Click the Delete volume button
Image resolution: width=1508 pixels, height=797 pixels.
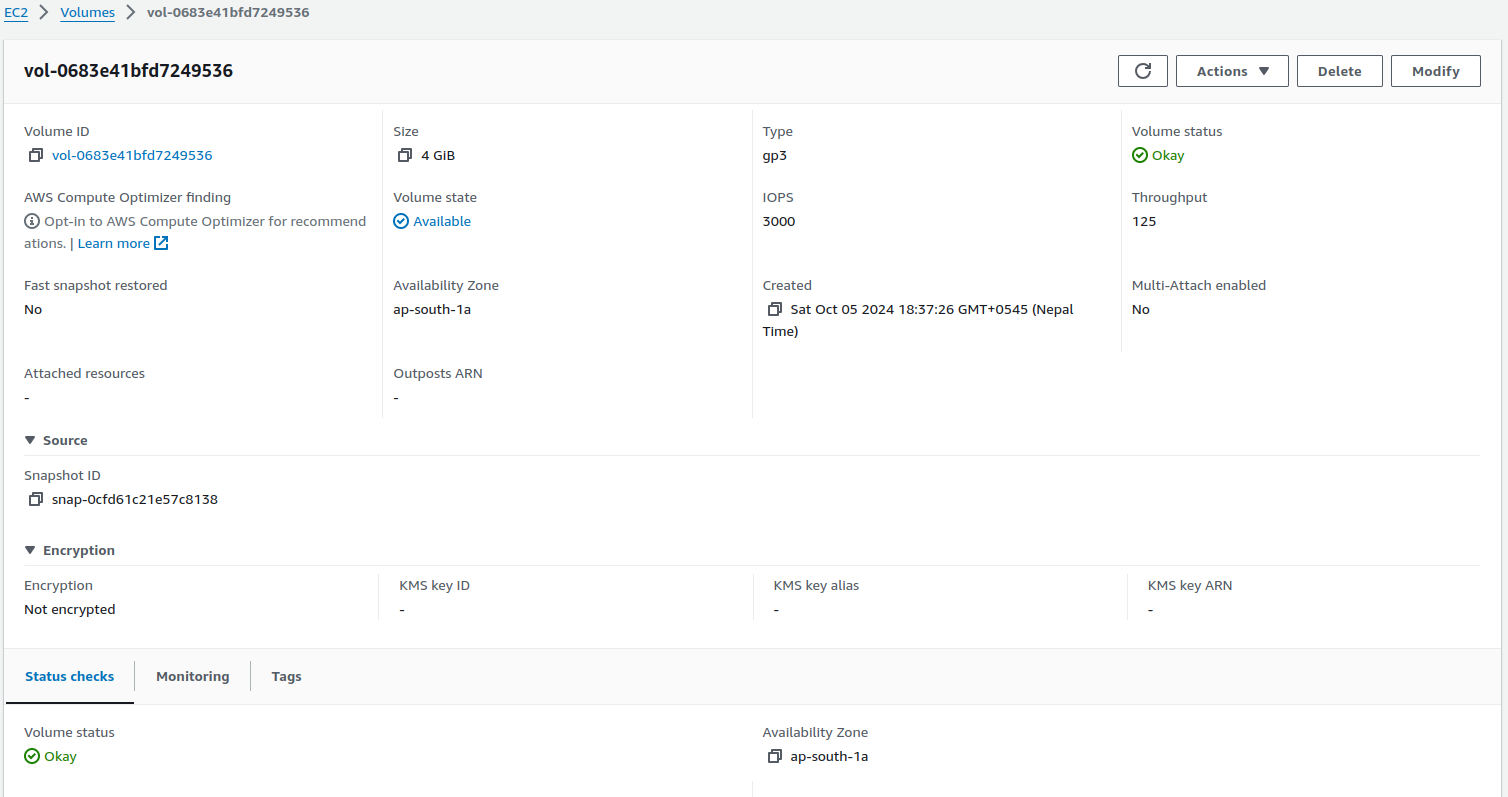1339,71
